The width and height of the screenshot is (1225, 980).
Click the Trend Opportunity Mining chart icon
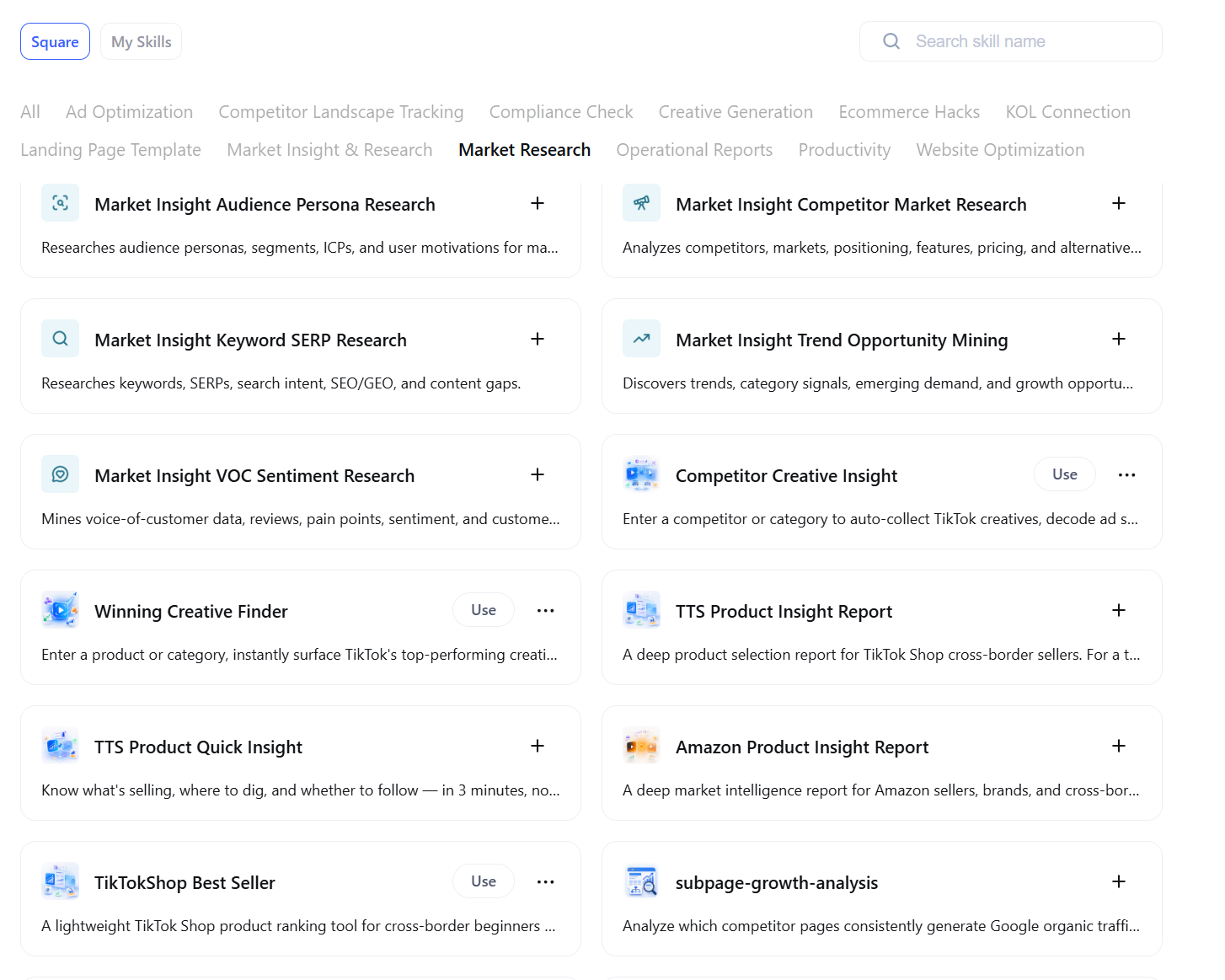(x=641, y=339)
